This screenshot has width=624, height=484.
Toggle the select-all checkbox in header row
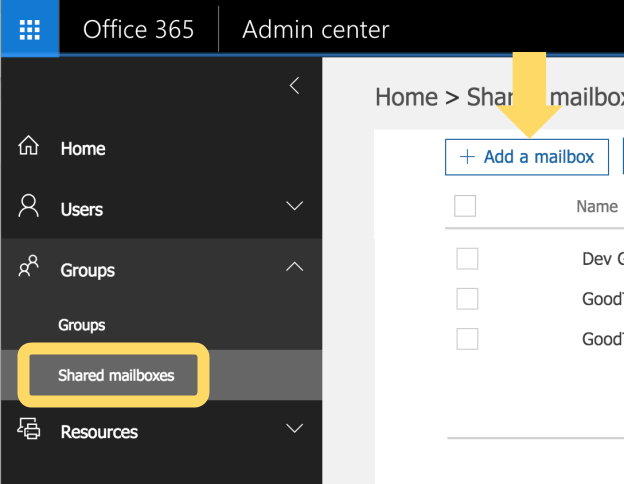[465, 206]
